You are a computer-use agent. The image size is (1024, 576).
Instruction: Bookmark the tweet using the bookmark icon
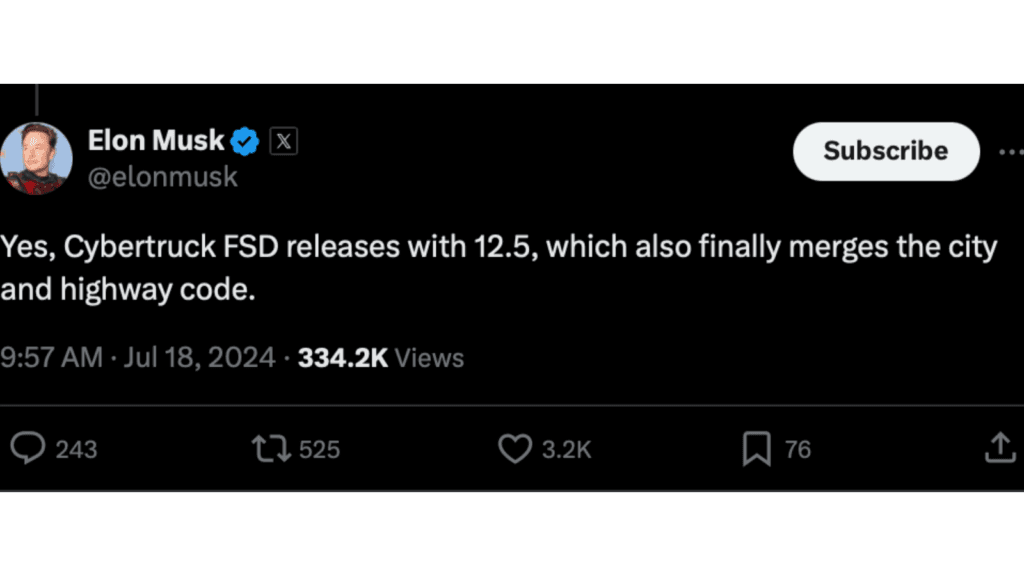pos(756,449)
